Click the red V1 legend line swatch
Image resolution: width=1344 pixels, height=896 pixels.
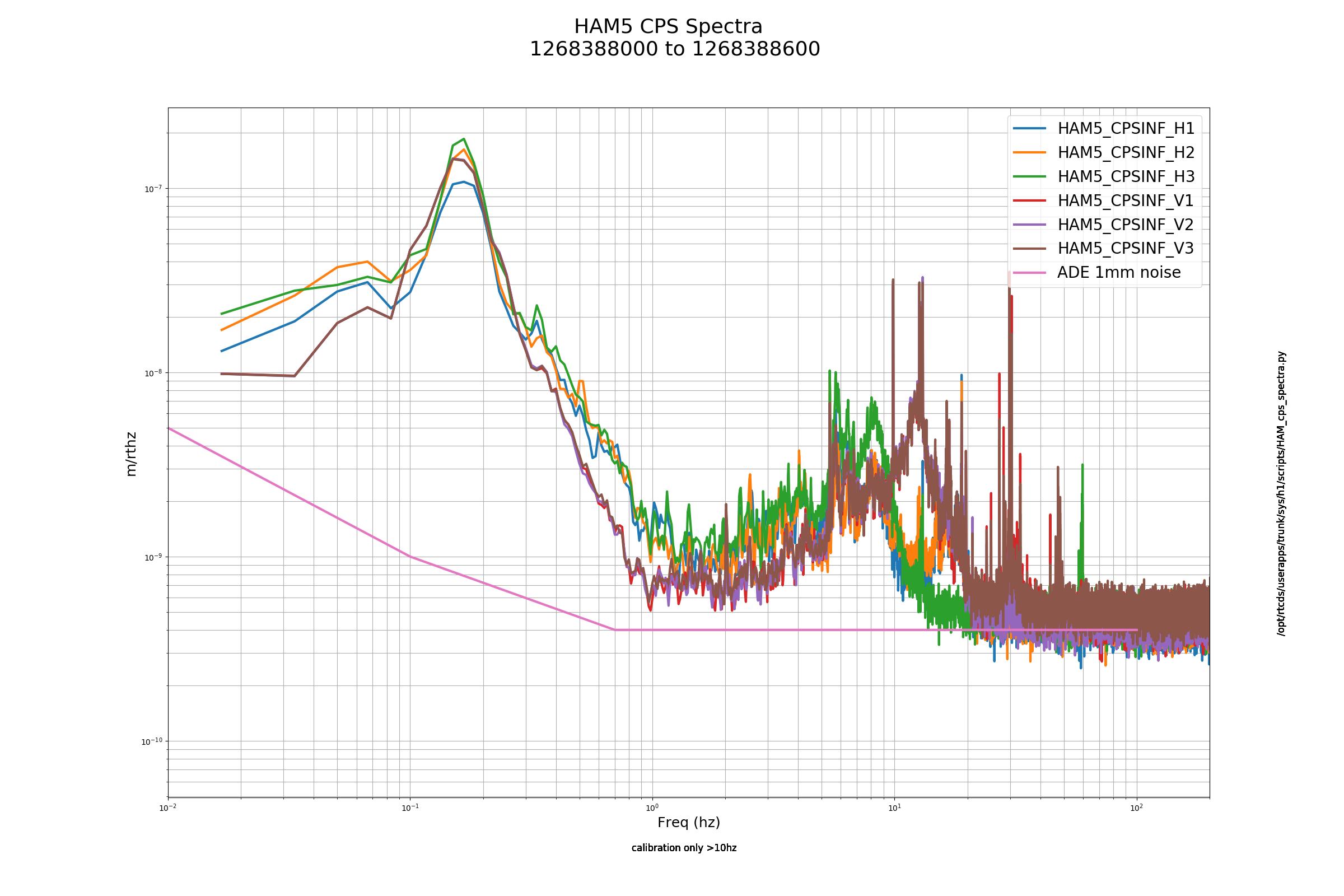tap(1030, 200)
